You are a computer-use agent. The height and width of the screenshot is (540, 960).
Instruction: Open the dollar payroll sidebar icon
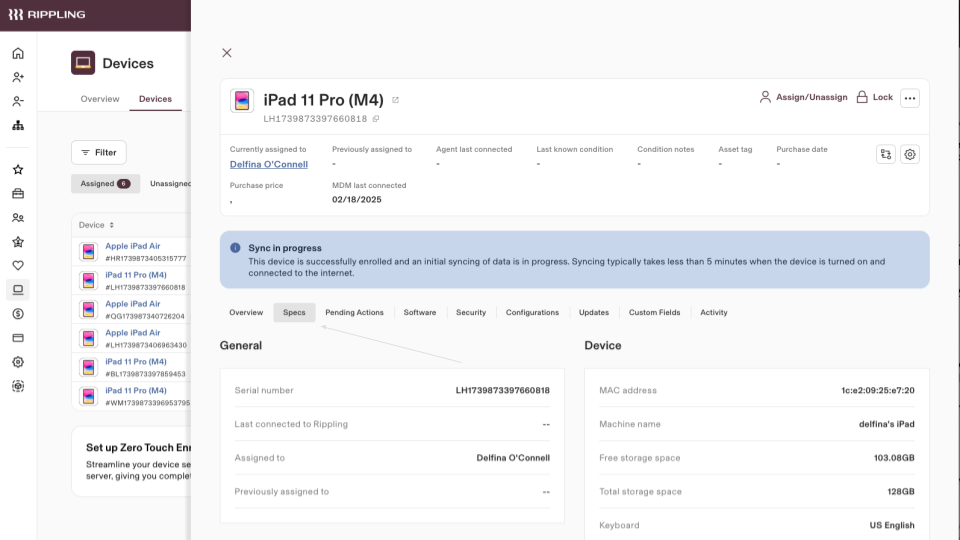coord(18,313)
